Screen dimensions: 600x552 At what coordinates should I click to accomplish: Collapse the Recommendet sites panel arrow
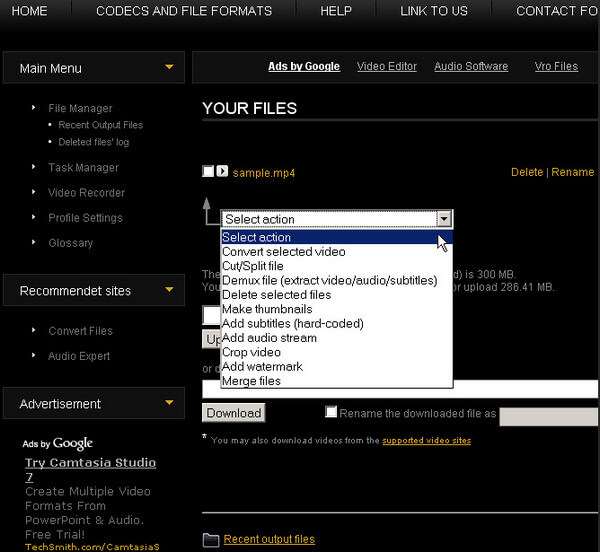pos(169,290)
